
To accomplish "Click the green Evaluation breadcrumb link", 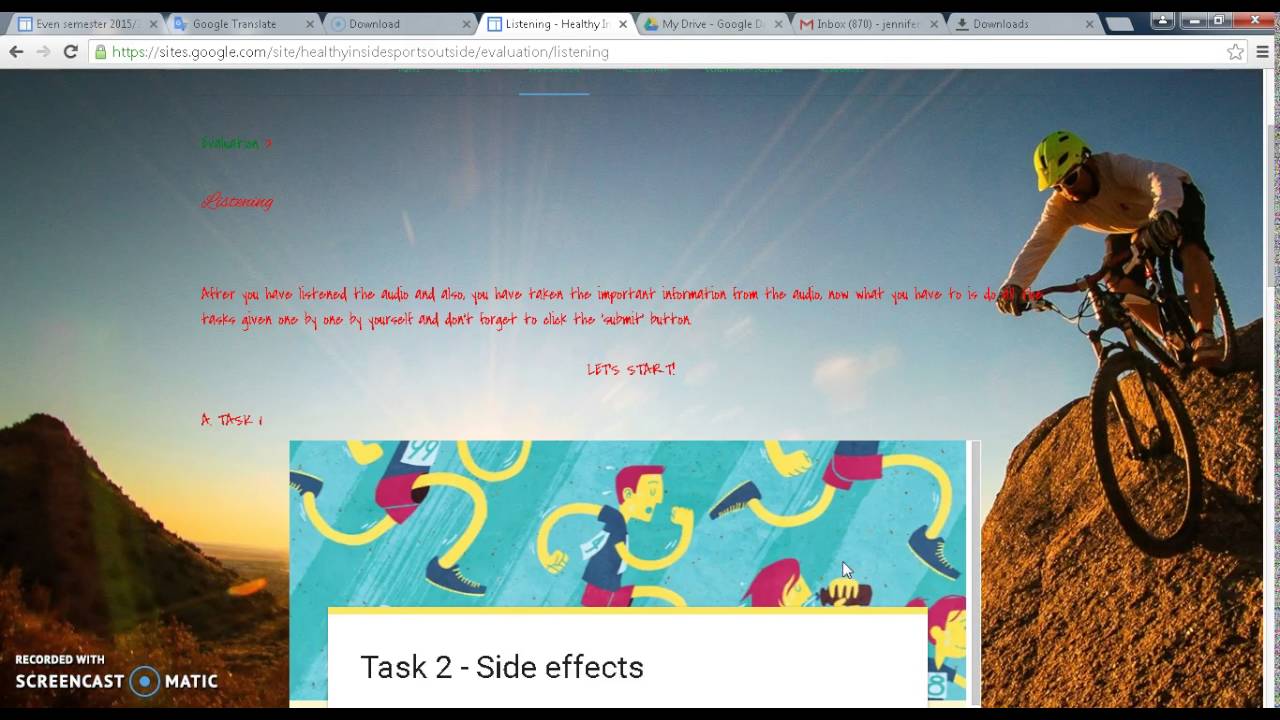I will pos(231,144).
